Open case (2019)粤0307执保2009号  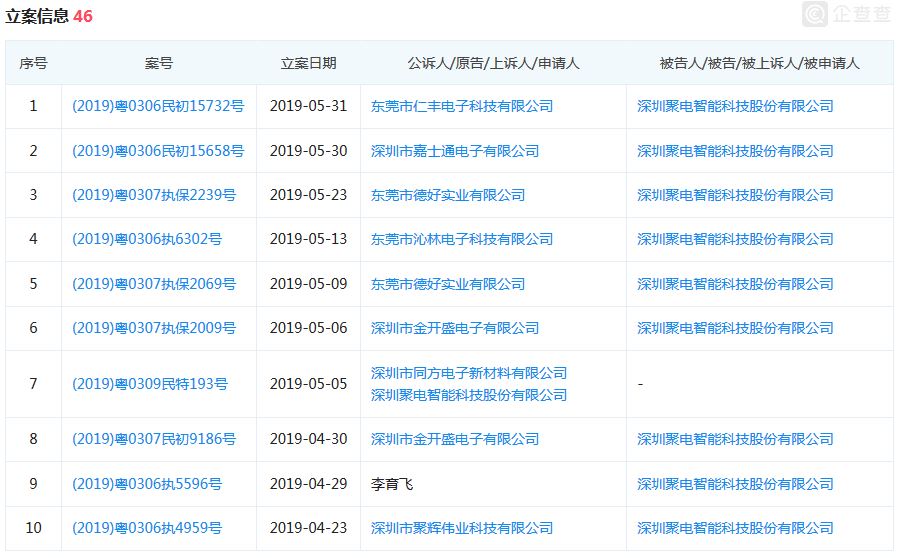click(x=154, y=328)
